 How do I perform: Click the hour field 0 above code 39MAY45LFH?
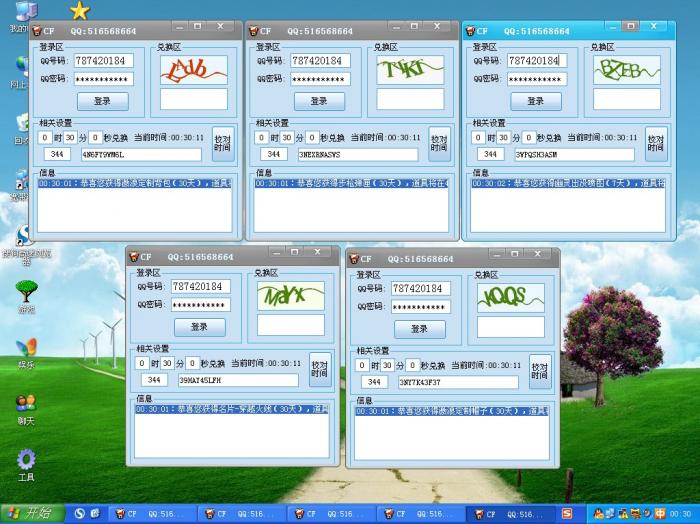(142, 363)
